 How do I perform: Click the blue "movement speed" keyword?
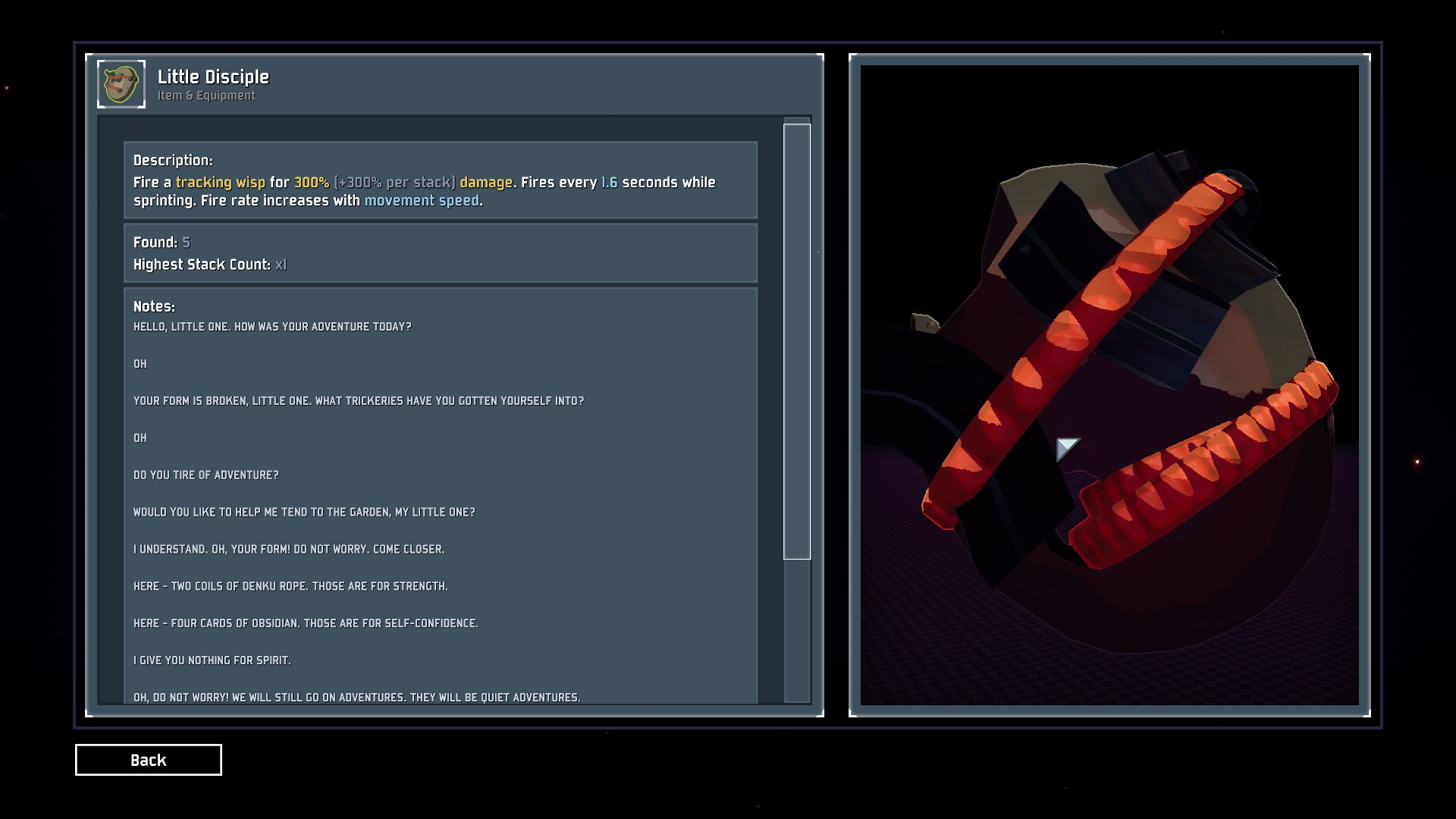pos(422,201)
